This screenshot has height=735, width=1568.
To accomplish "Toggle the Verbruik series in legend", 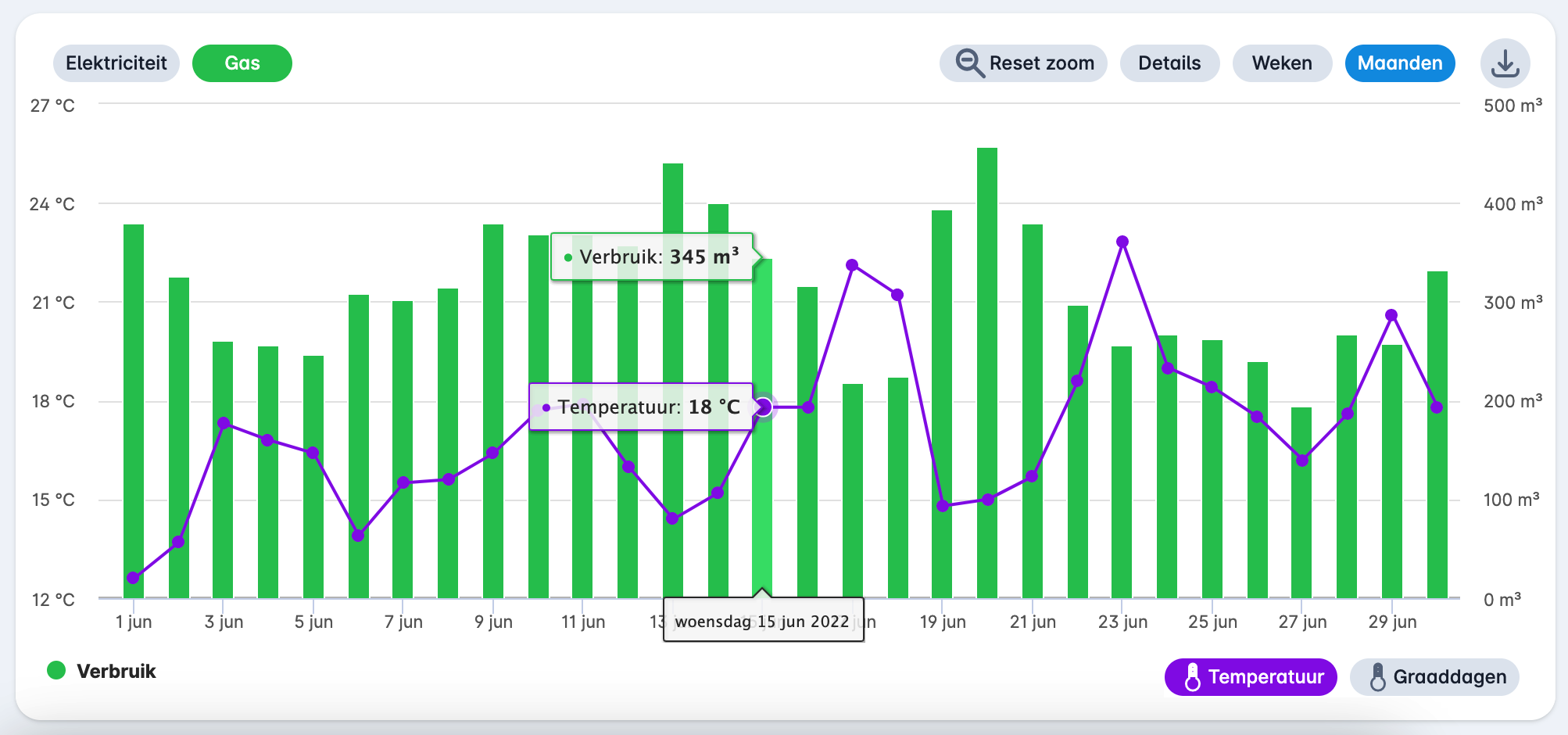I will pyautogui.click(x=116, y=671).
